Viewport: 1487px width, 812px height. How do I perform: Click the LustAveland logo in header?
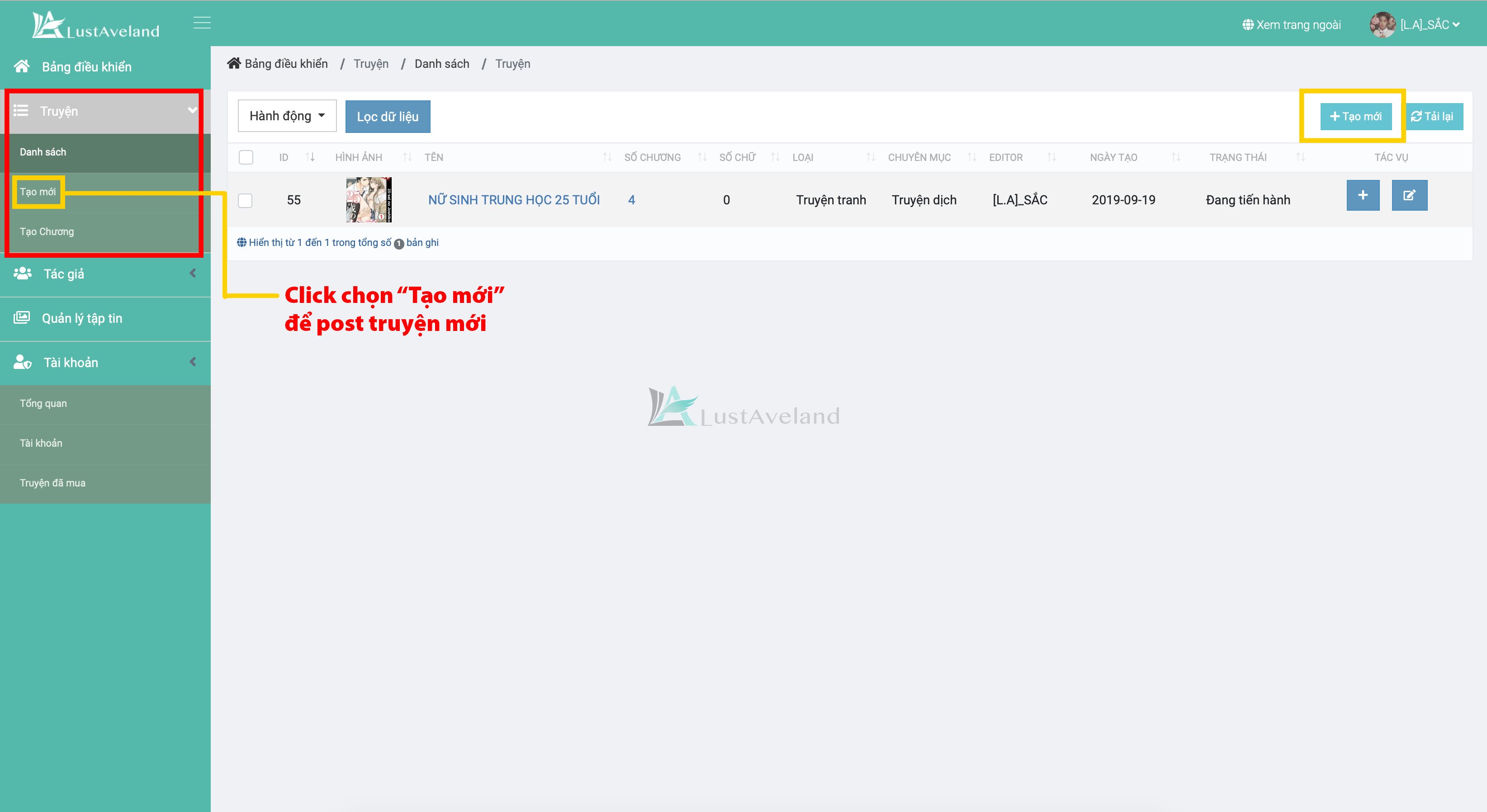click(96, 25)
